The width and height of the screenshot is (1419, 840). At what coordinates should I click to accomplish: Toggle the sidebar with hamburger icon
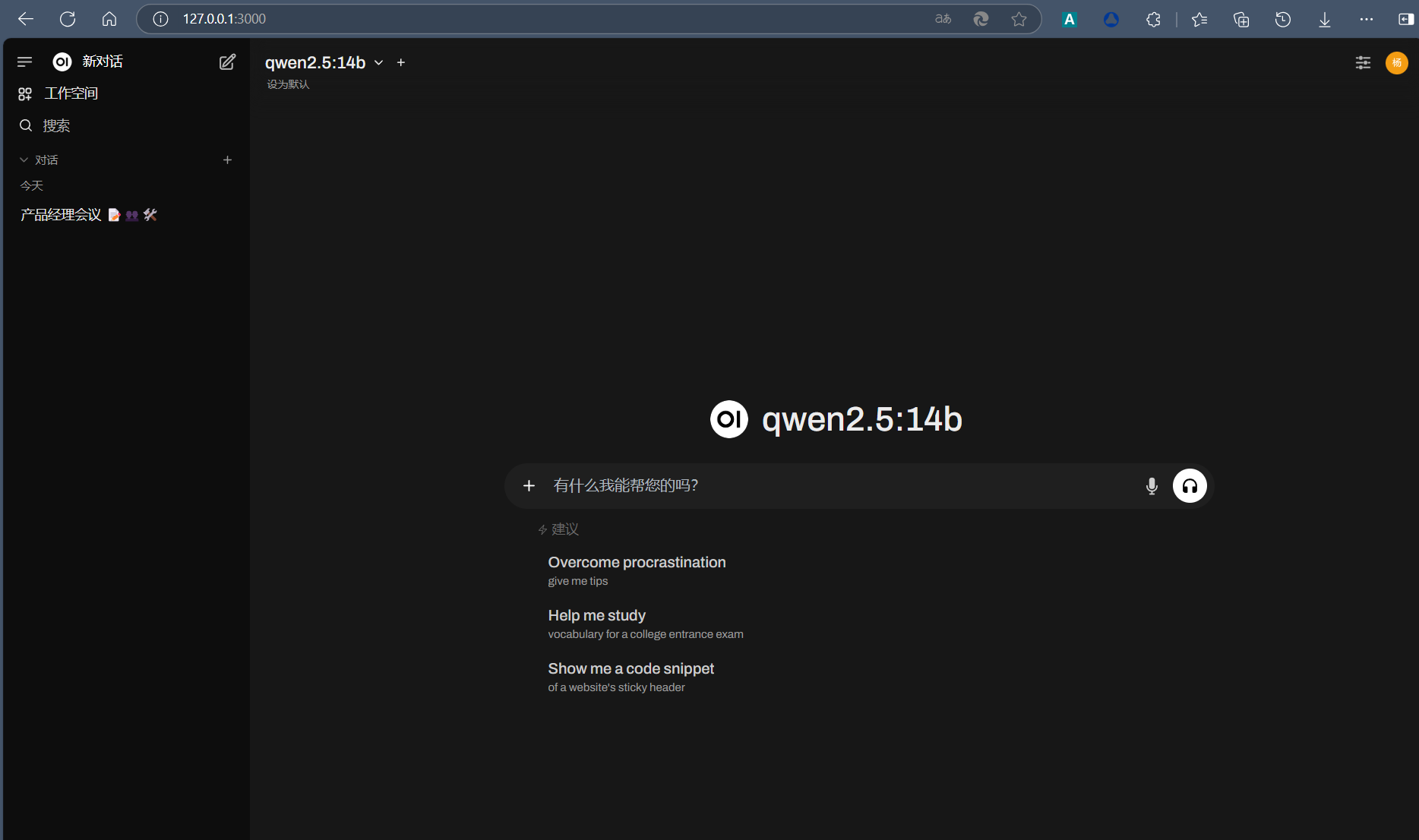tap(24, 62)
